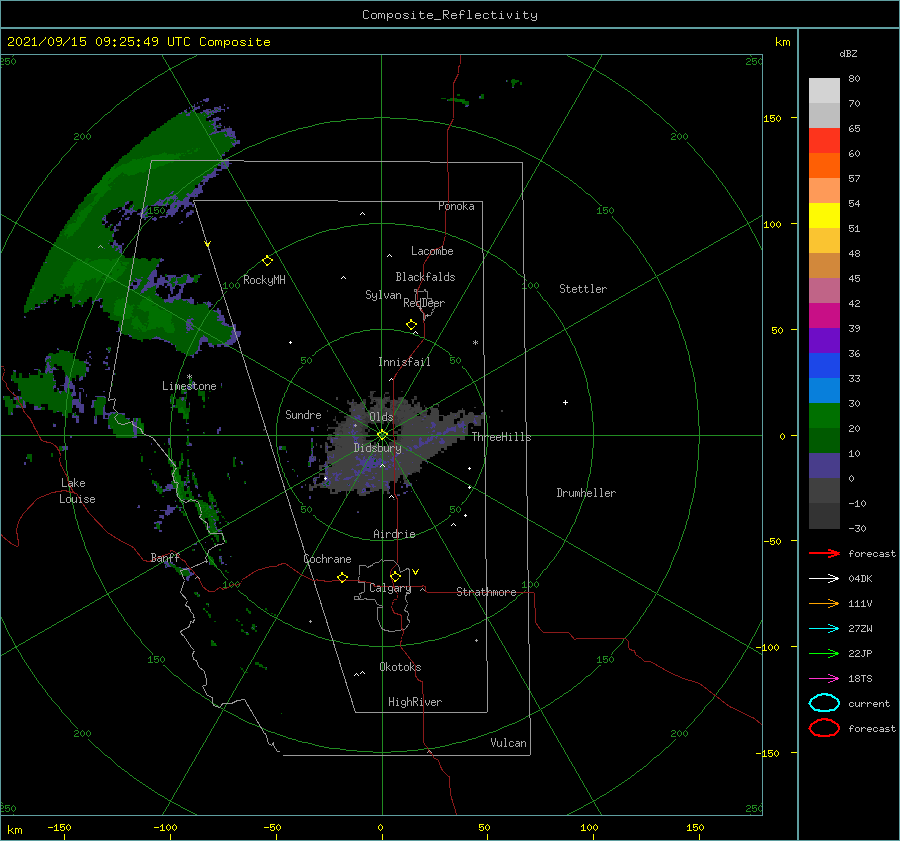Click the Olds label near radar center

(x=381, y=417)
